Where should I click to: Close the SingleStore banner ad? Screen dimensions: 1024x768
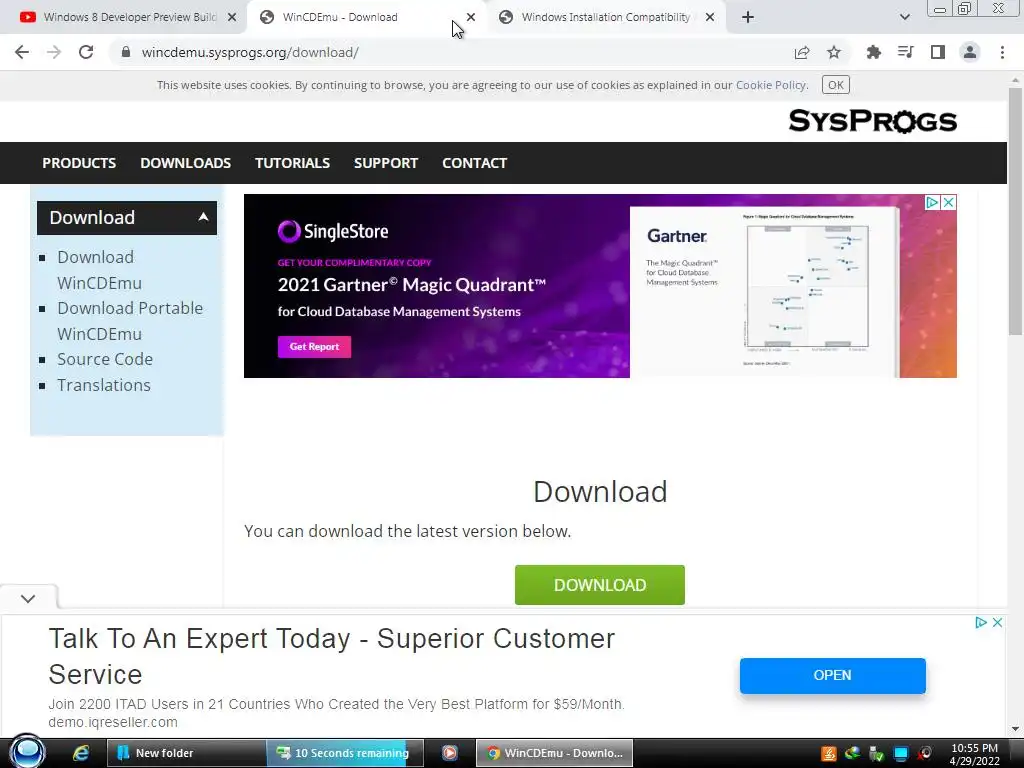[x=949, y=202]
